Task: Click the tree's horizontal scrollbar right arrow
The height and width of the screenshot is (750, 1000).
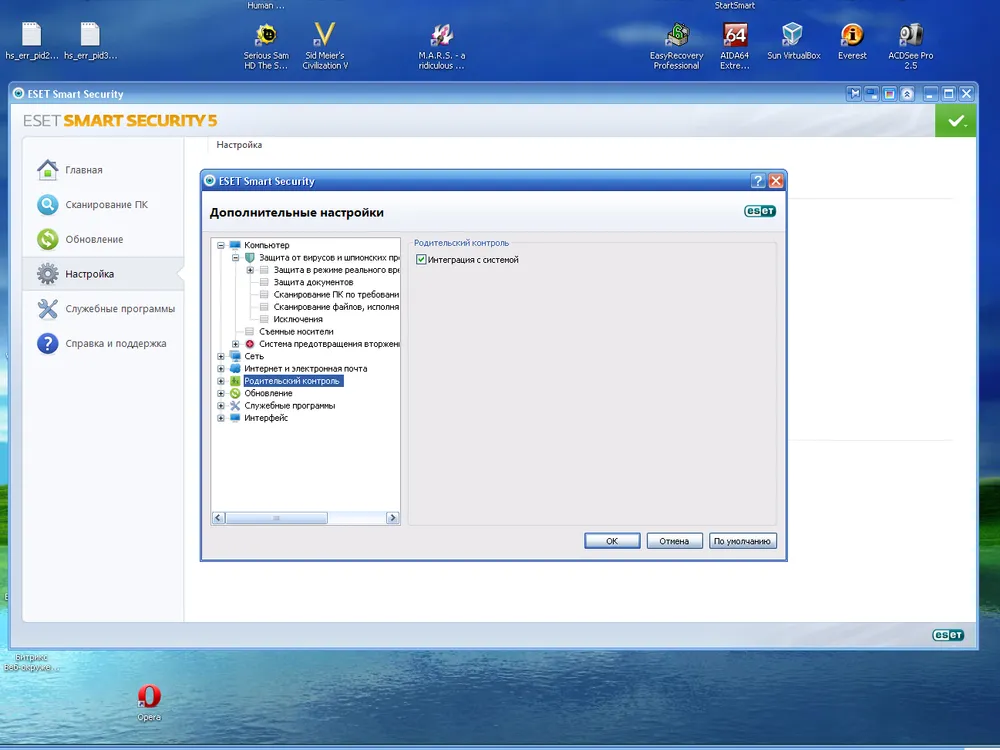Action: coord(393,518)
